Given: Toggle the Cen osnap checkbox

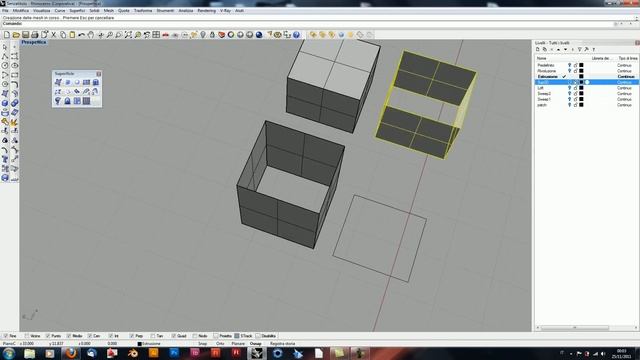Looking at the screenshot, I should point(90,336).
